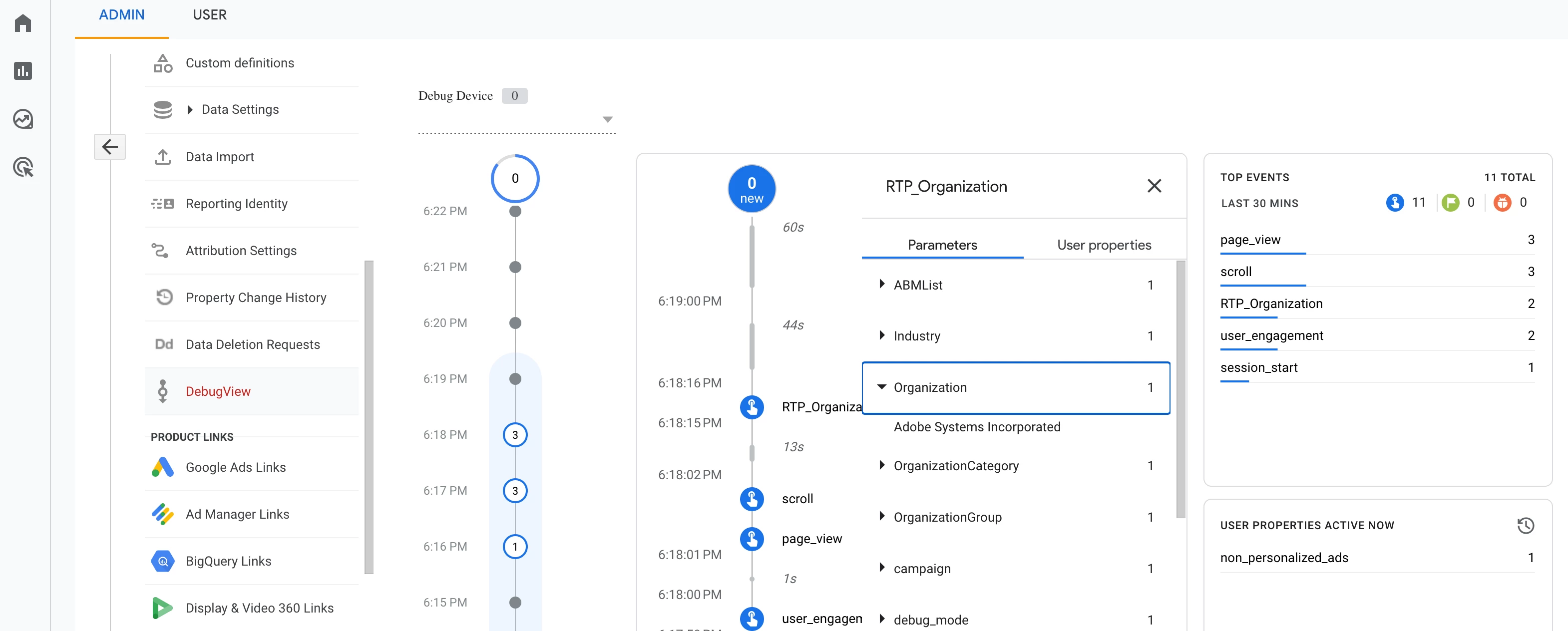Open the Explore icon in sidebar
The width and height of the screenshot is (1568, 631).
coord(23,119)
